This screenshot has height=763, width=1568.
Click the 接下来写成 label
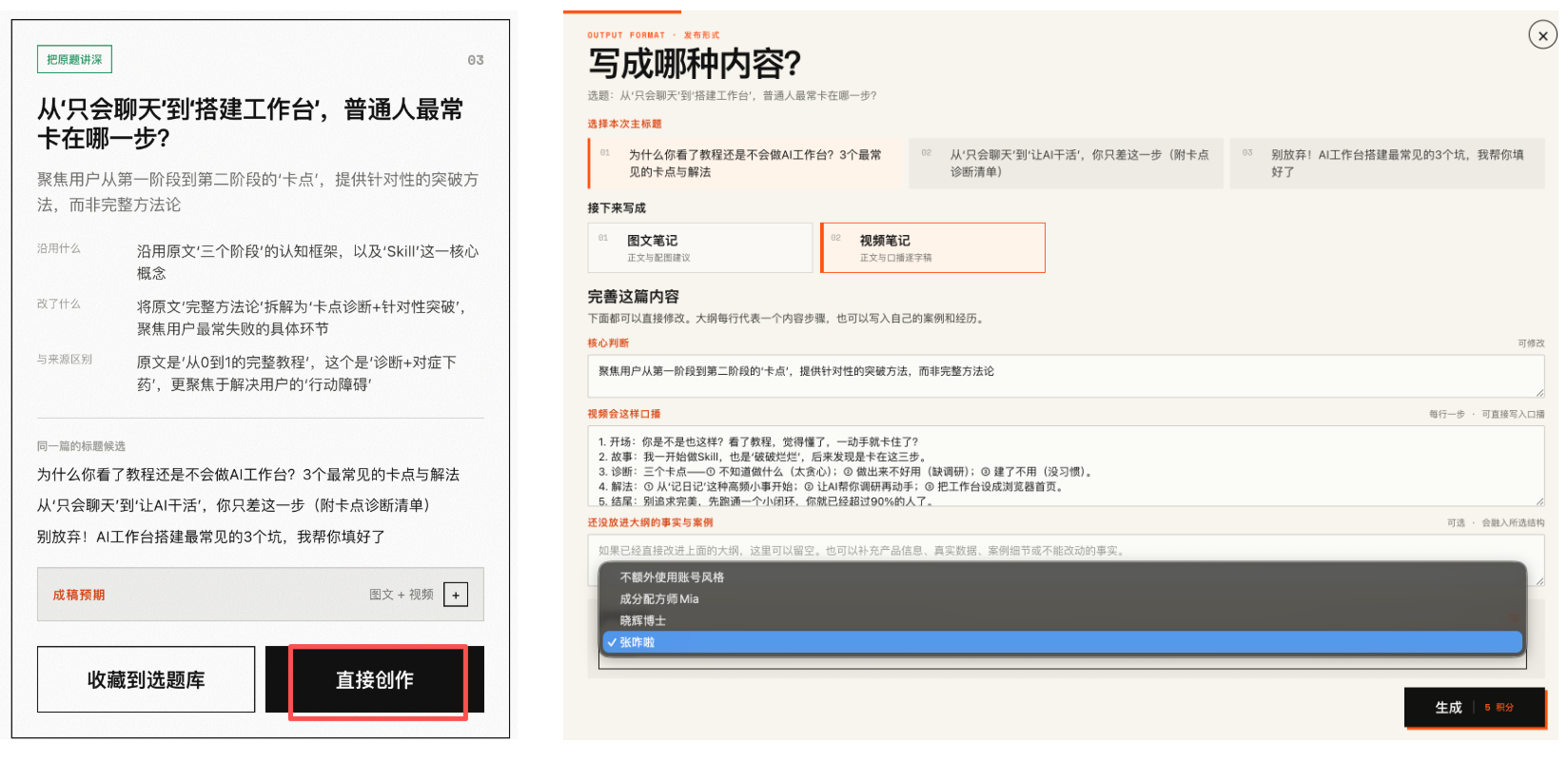[617, 207]
